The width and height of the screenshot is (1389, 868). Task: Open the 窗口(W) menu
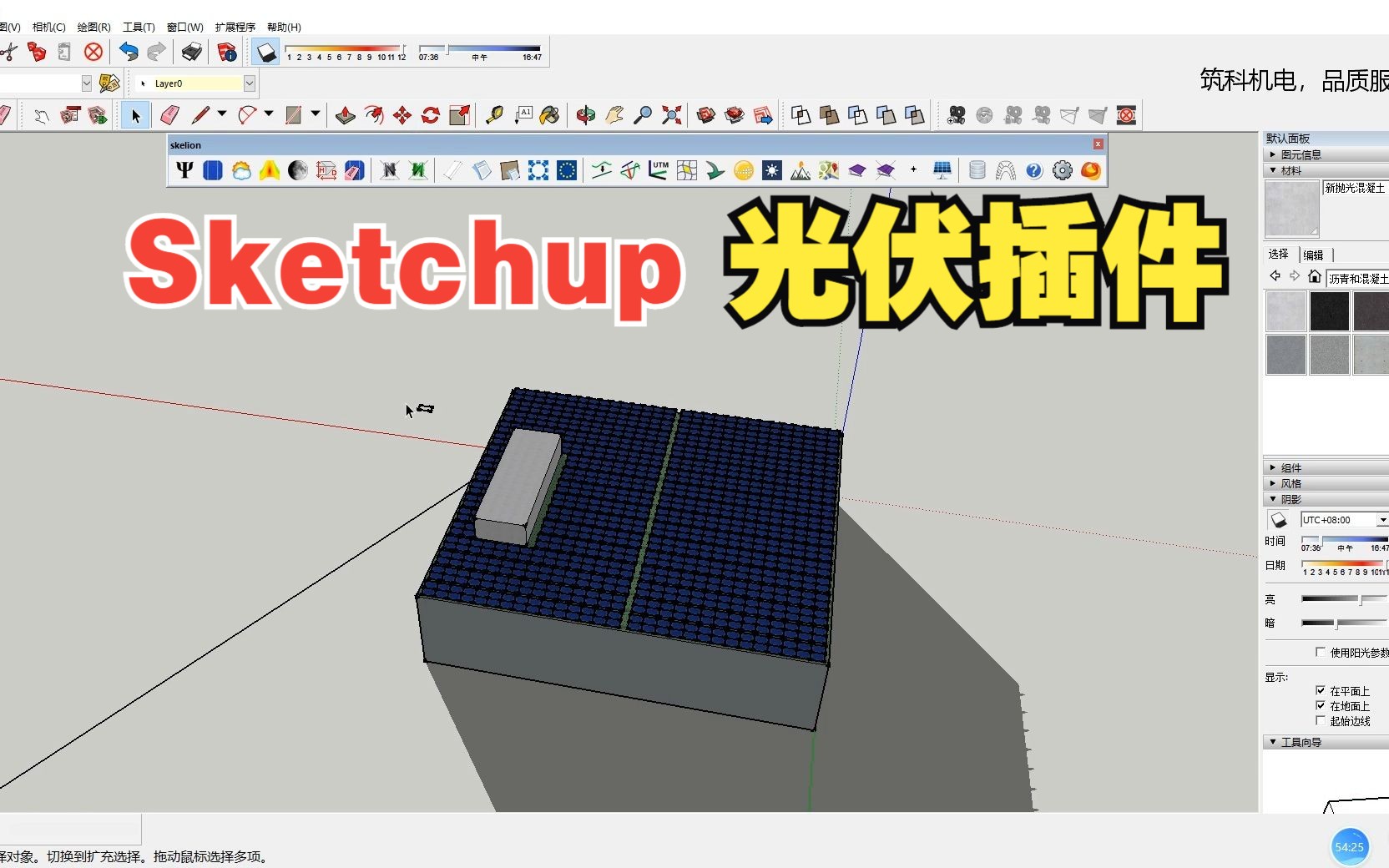tap(184, 27)
